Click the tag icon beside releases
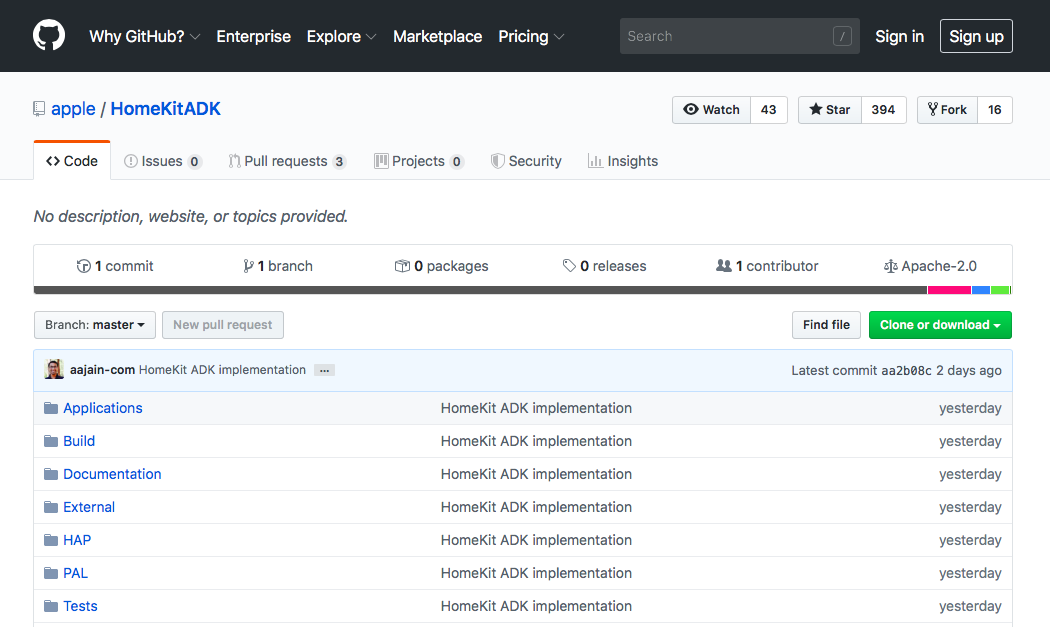This screenshot has width=1050, height=627. pos(569,266)
